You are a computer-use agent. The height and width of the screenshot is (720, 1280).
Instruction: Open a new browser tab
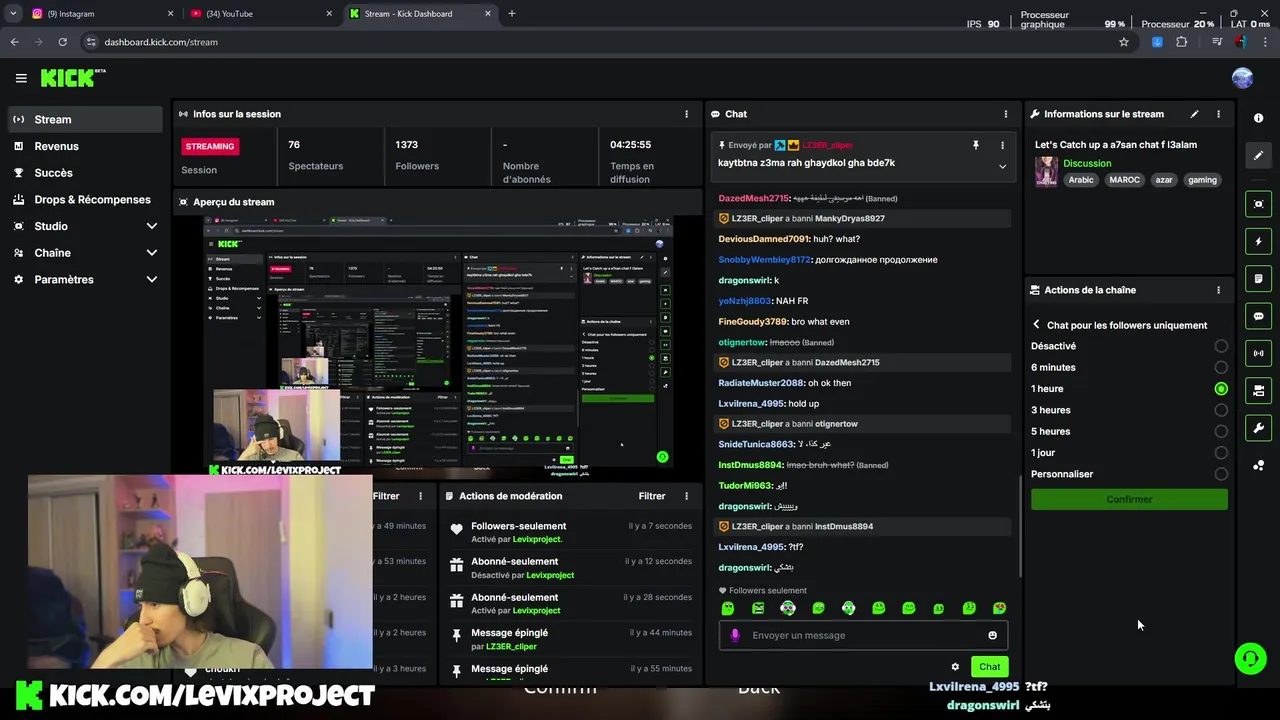[512, 14]
